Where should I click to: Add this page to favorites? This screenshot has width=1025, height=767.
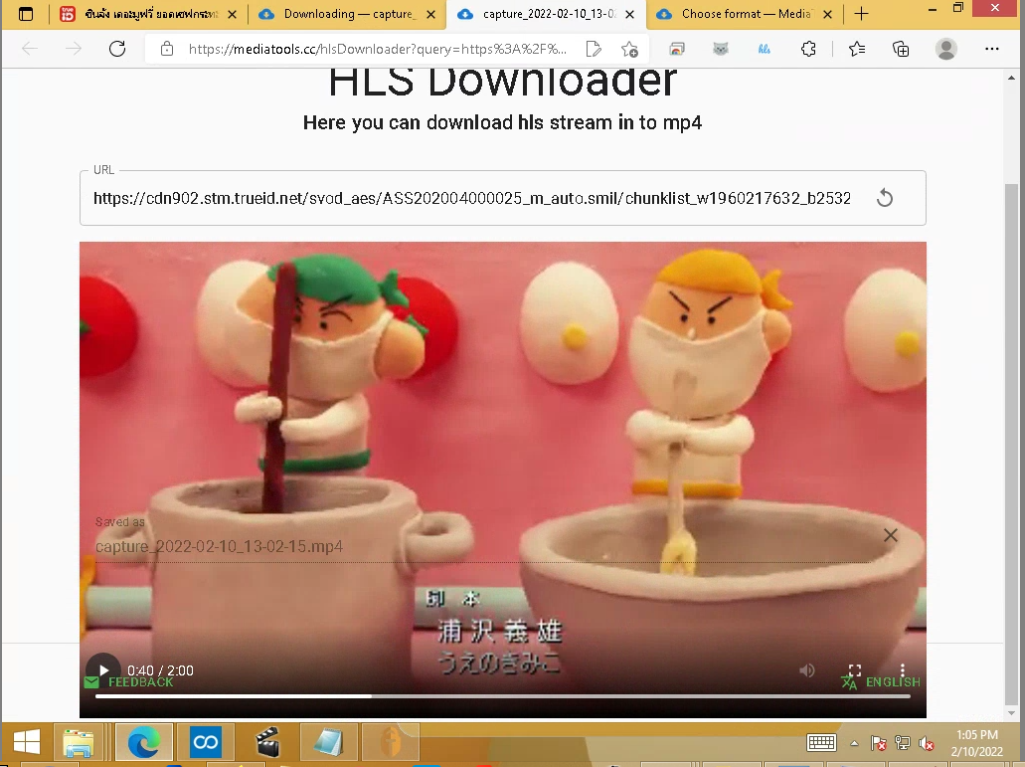click(x=630, y=48)
